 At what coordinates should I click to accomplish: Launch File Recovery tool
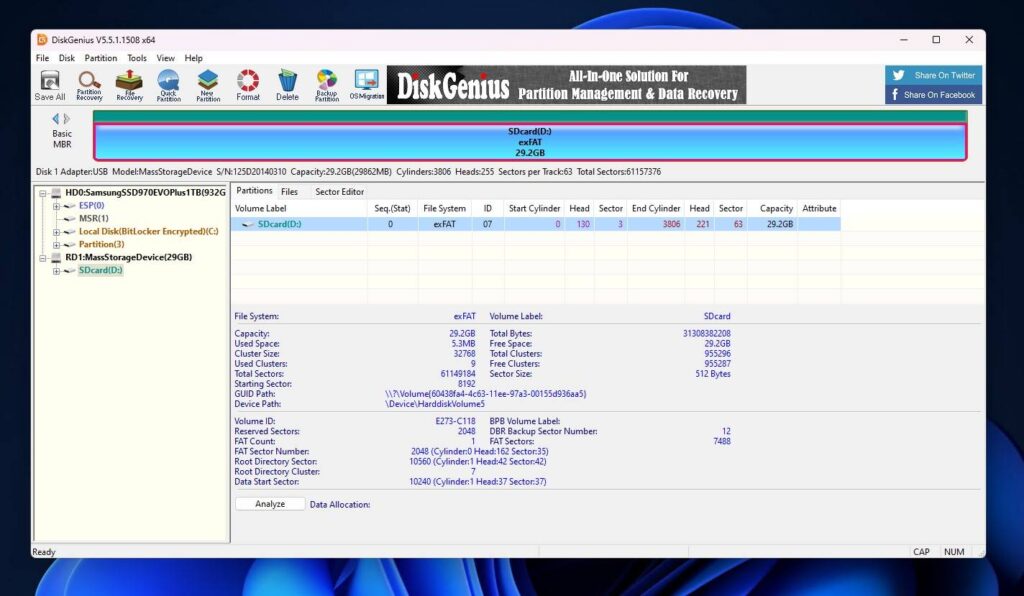click(129, 85)
